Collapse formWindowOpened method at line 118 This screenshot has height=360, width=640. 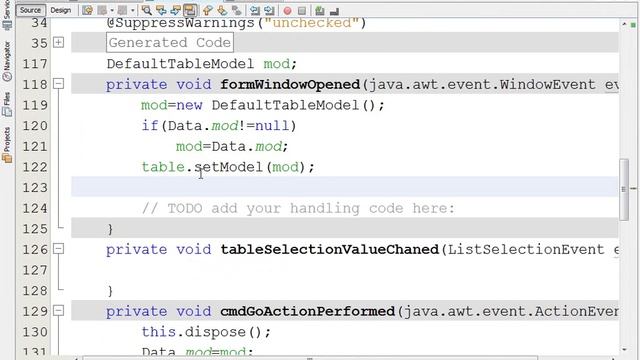[59, 84]
